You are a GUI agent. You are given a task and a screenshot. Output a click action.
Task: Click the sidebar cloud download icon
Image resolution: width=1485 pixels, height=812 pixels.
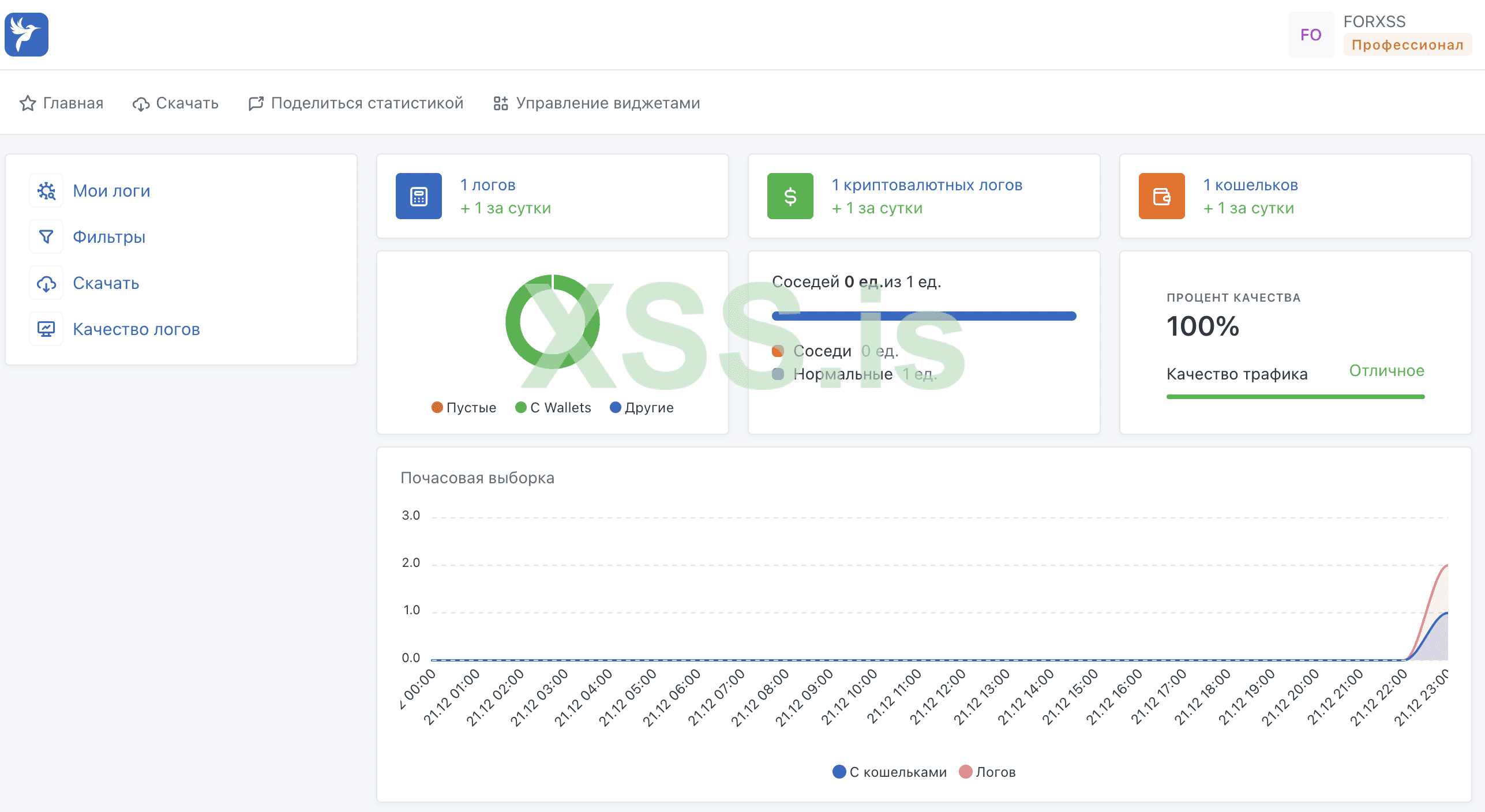point(46,283)
